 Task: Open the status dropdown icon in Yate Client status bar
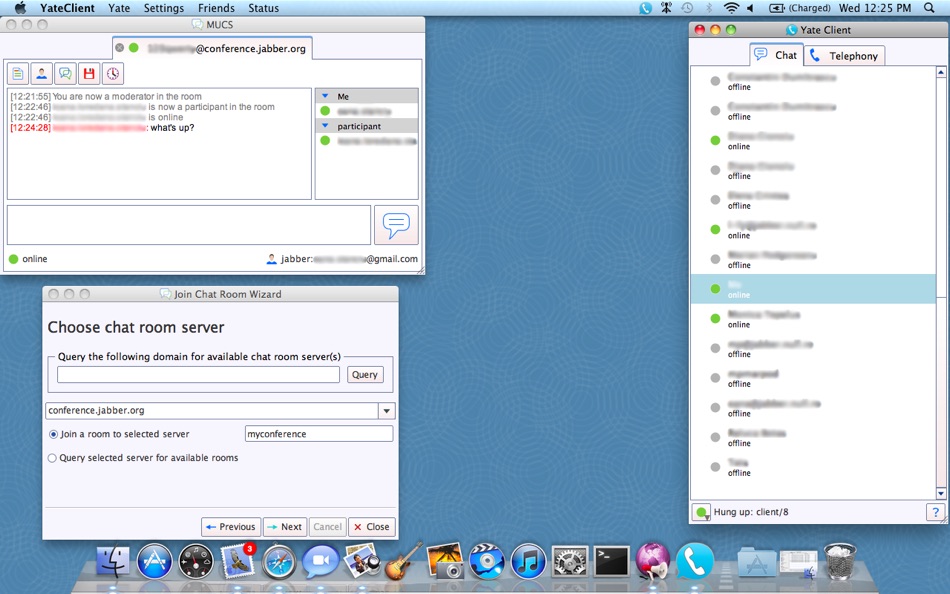702,513
